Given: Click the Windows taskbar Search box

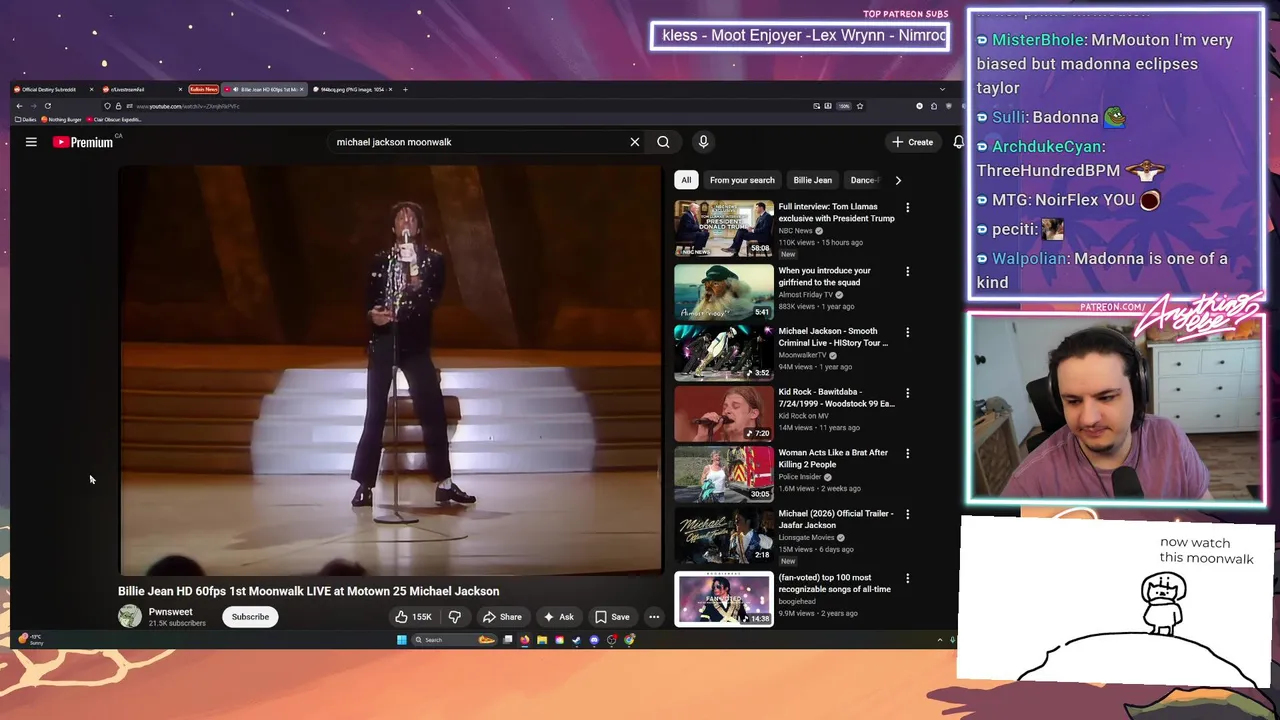Looking at the screenshot, I should point(454,640).
